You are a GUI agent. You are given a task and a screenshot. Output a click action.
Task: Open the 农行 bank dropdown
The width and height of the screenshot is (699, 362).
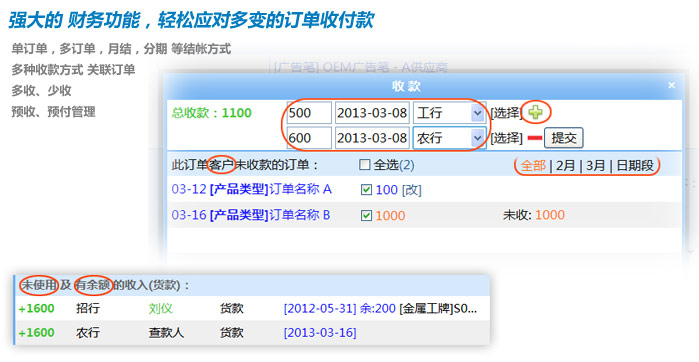click(449, 138)
